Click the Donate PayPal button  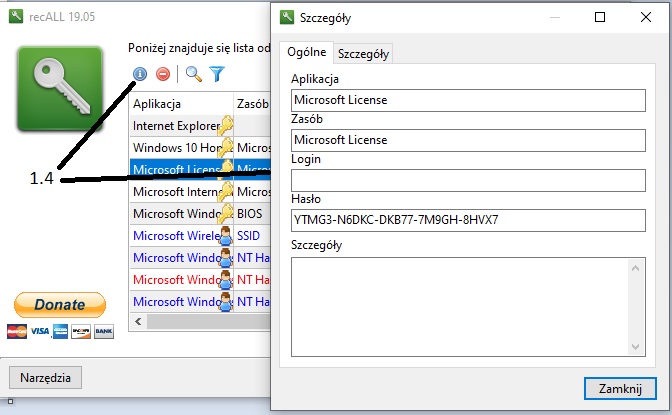pyautogui.click(x=60, y=305)
